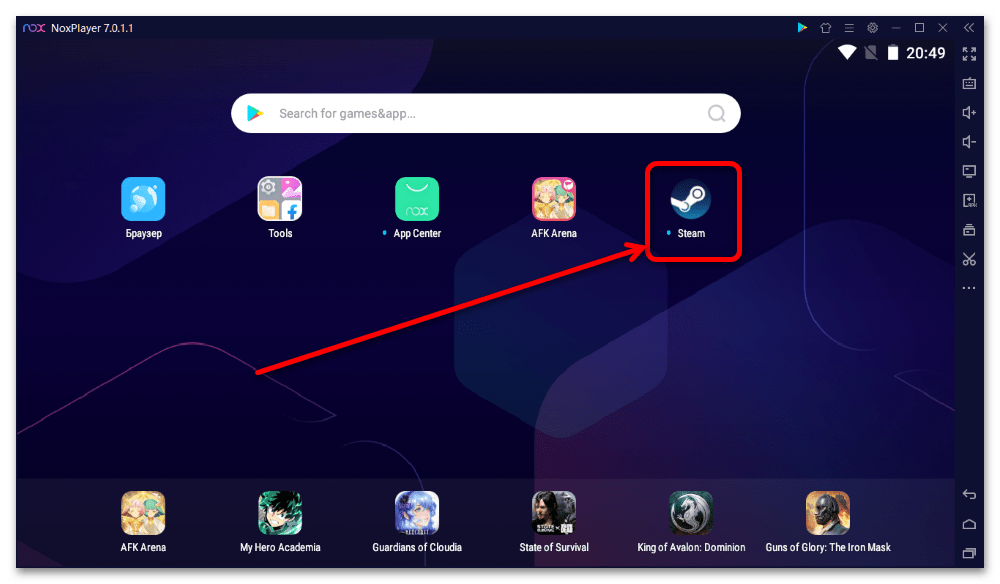Open the Google Play icon in title bar
This screenshot has width=1000, height=584.
tap(802, 28)
